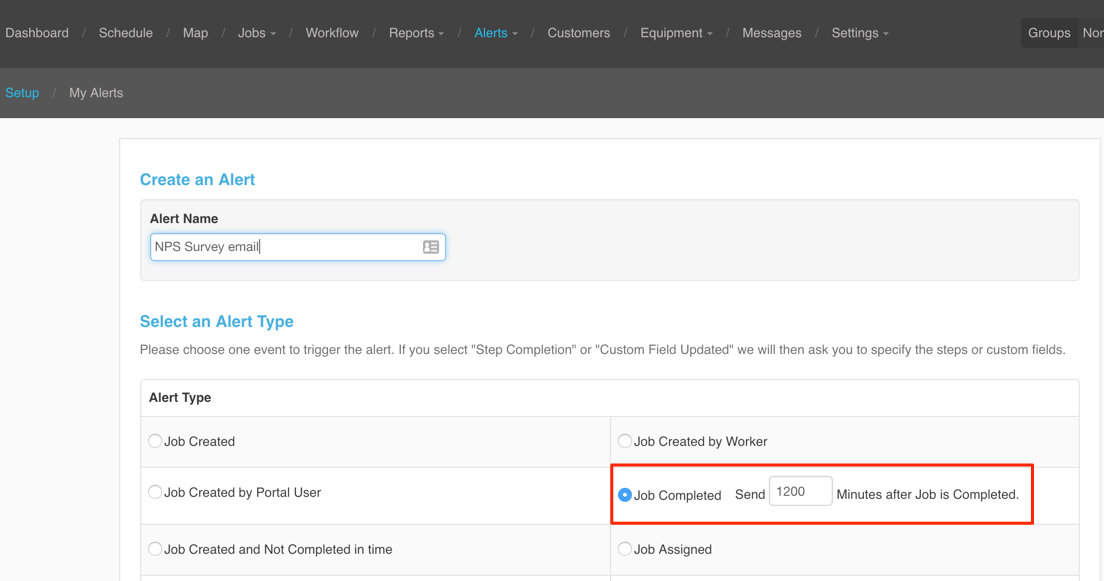The height and width of the screenshot is (581, 1104).
Task: Open the Workflow section
Action: point(332,33)
